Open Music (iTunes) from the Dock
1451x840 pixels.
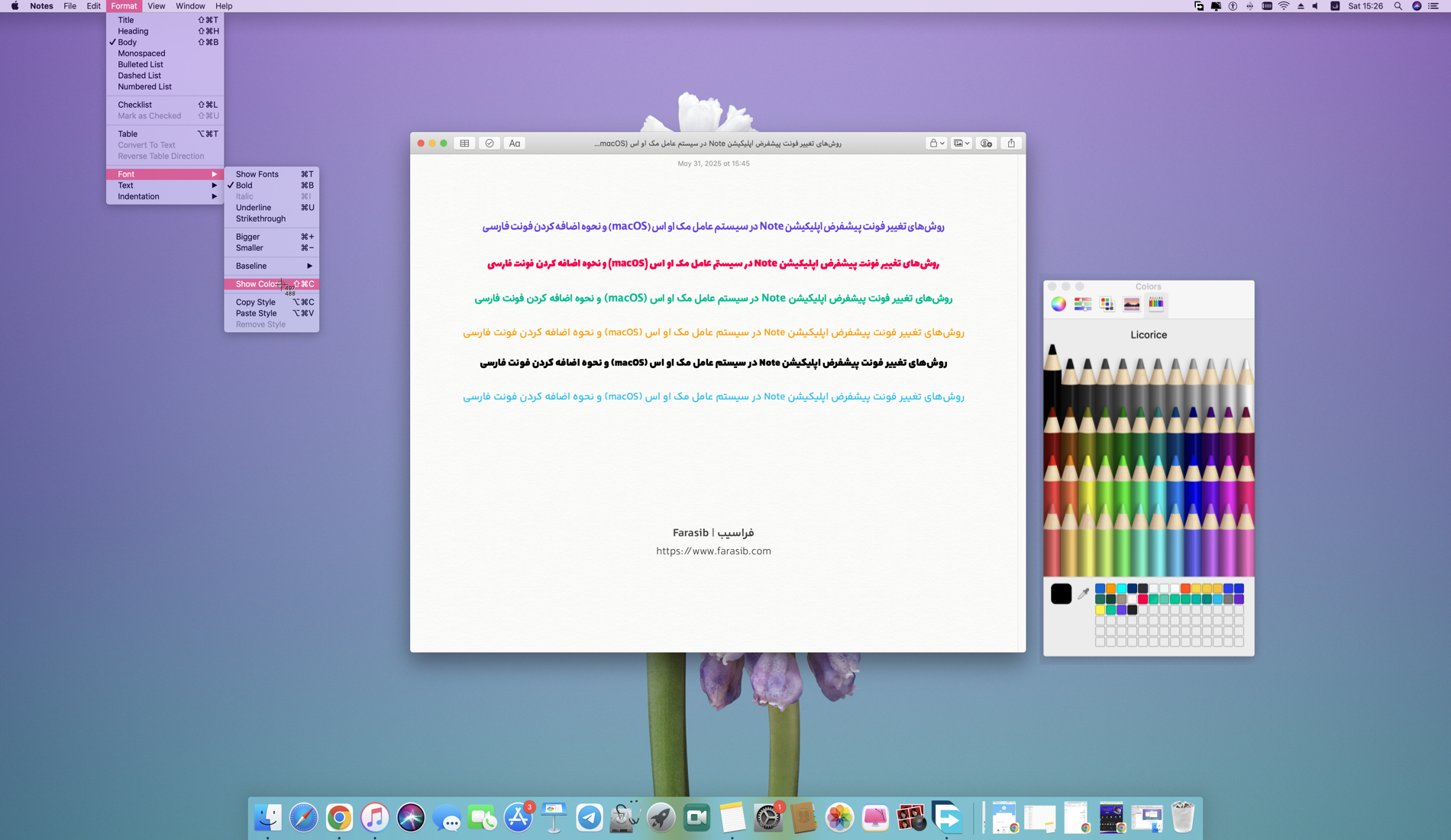pyautogui.click(x=375, y=818)
